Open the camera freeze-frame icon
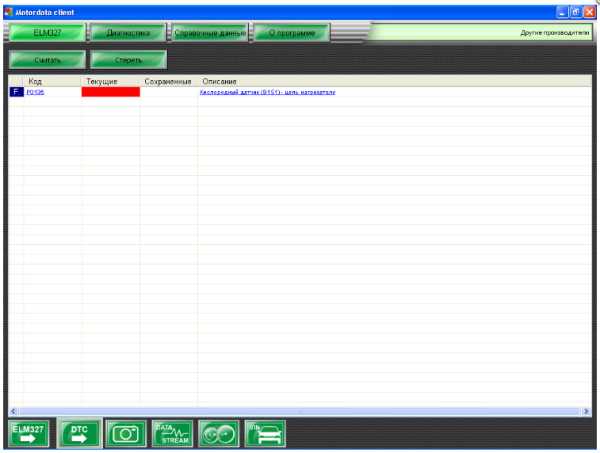Screen dimensions: 600x453 click(126, 433)
